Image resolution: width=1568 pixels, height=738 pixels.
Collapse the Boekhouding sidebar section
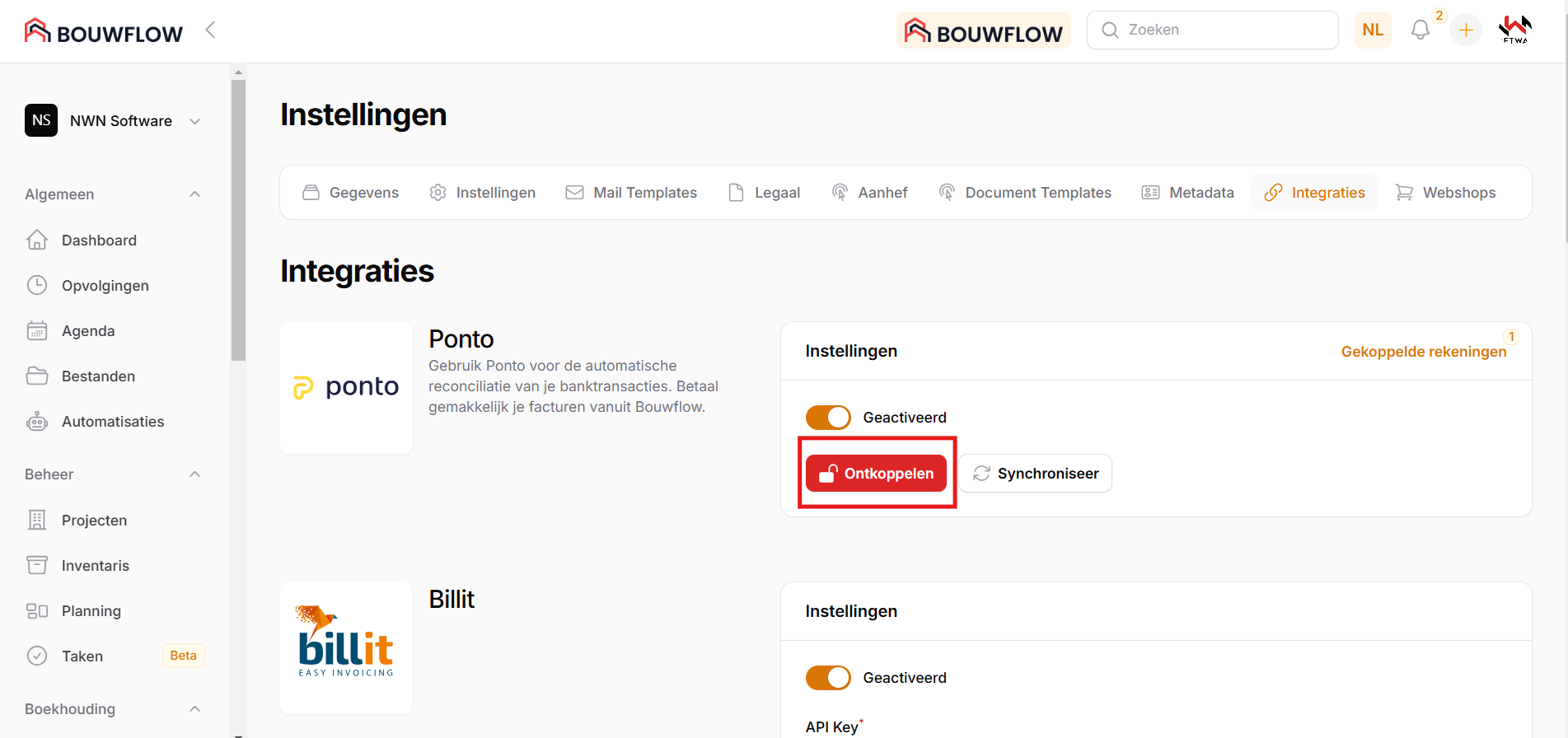coord(194,709)
